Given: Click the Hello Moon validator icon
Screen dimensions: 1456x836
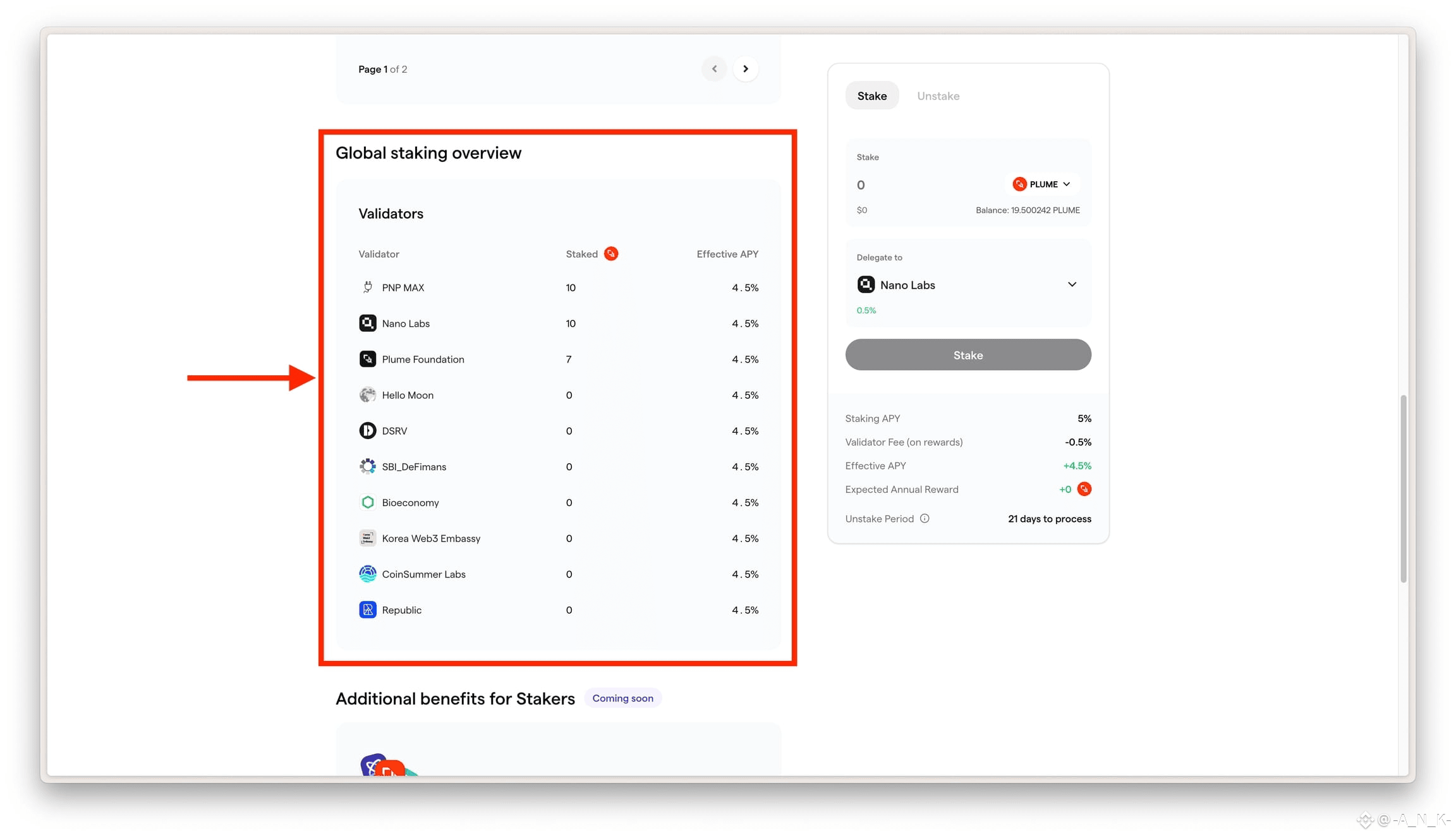Looking at the screenshot, I should 367,395.
